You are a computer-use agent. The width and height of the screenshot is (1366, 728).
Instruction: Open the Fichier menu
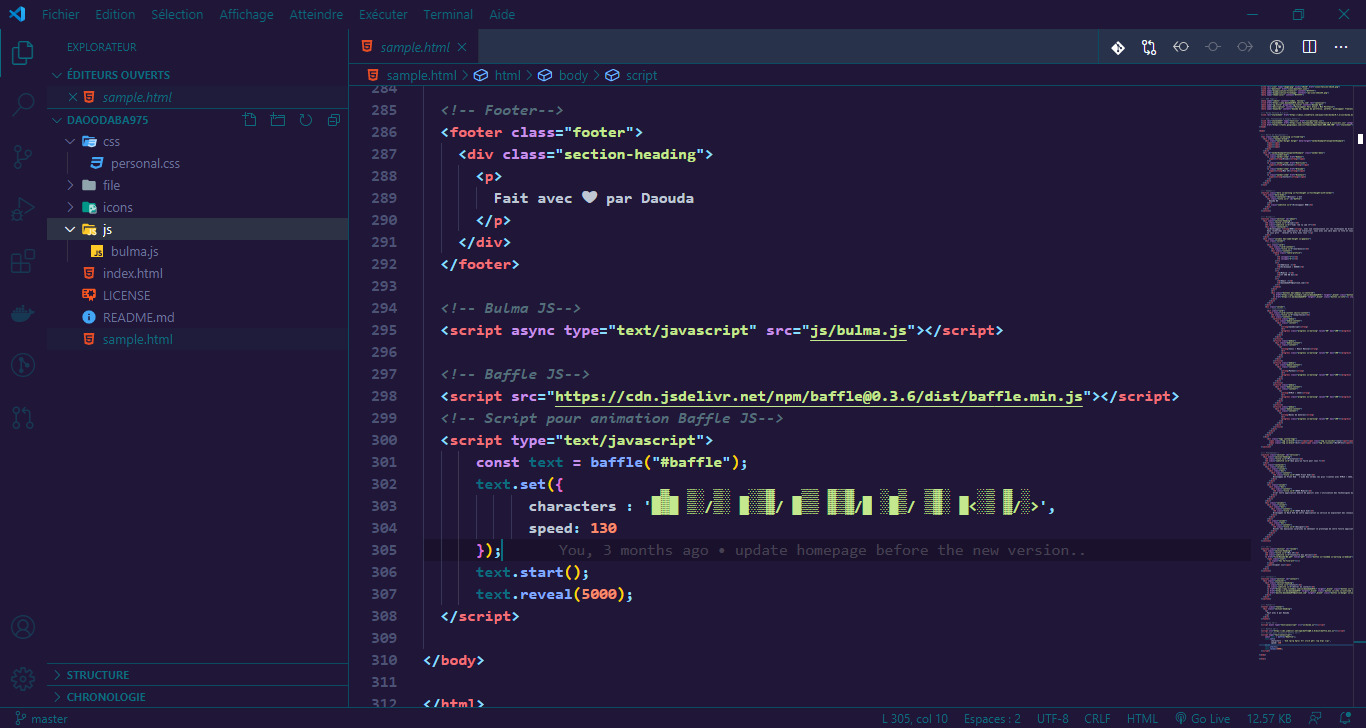61,15
